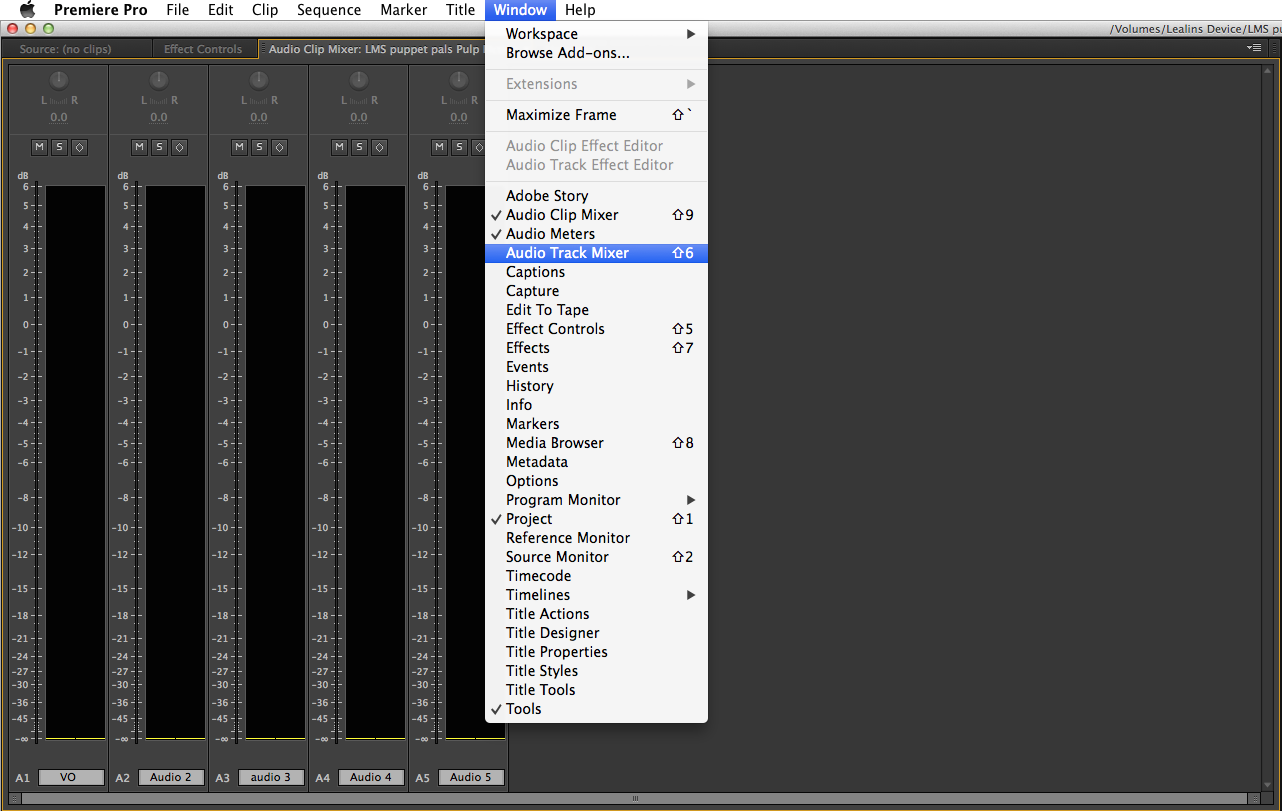This screenshot has height=811, width=1282.
Task: Open Effects panel from menu
Action: 596,348
